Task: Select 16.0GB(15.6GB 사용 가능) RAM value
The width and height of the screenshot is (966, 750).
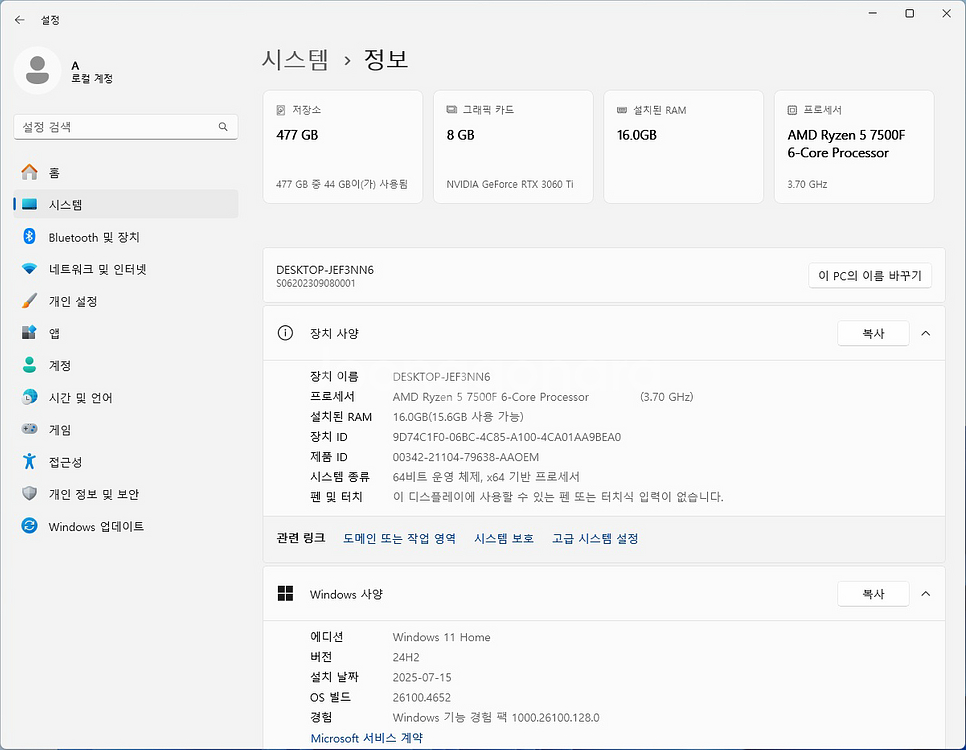Action: (x=458, y=417)
